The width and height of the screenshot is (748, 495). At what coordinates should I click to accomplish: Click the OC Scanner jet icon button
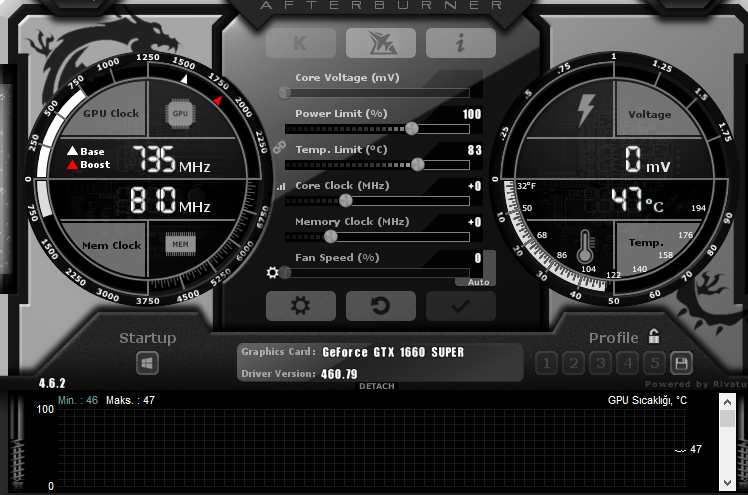(381, 43)
